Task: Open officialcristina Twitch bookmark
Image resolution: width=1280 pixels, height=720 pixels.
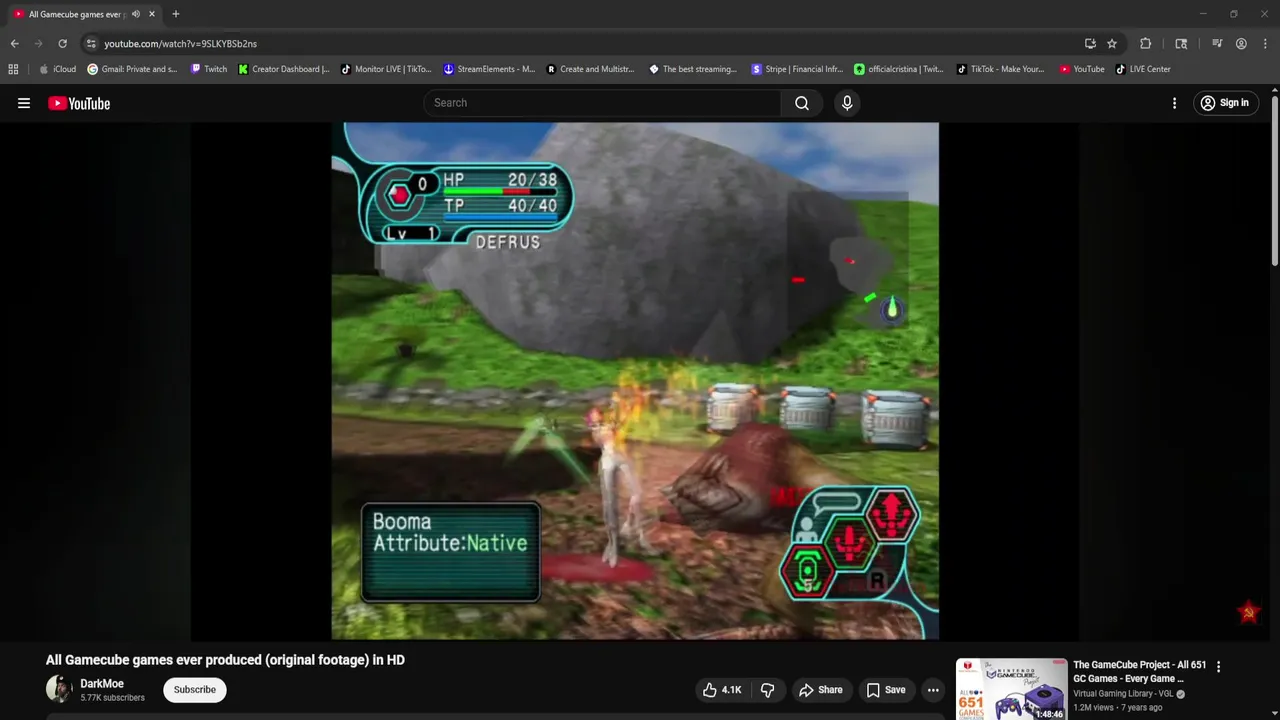Action: [x=899, y=69]
